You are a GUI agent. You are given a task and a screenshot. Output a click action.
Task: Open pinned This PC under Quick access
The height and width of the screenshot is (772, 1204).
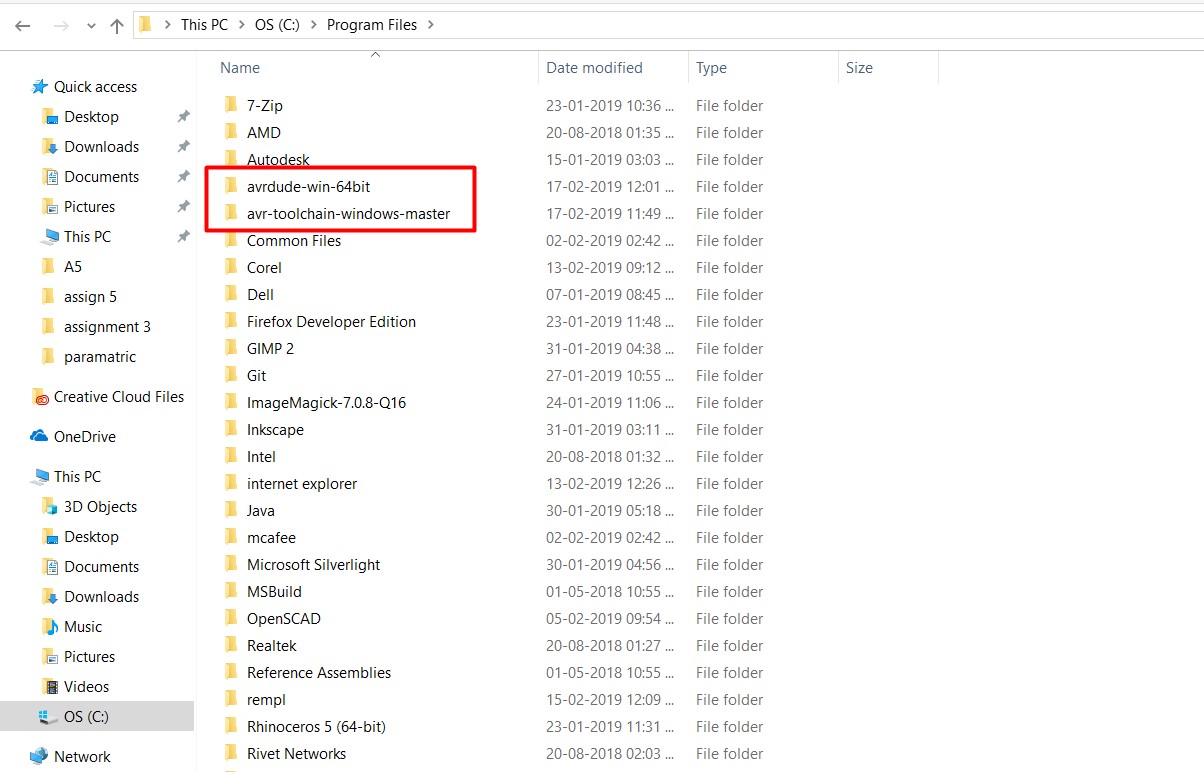87,237
